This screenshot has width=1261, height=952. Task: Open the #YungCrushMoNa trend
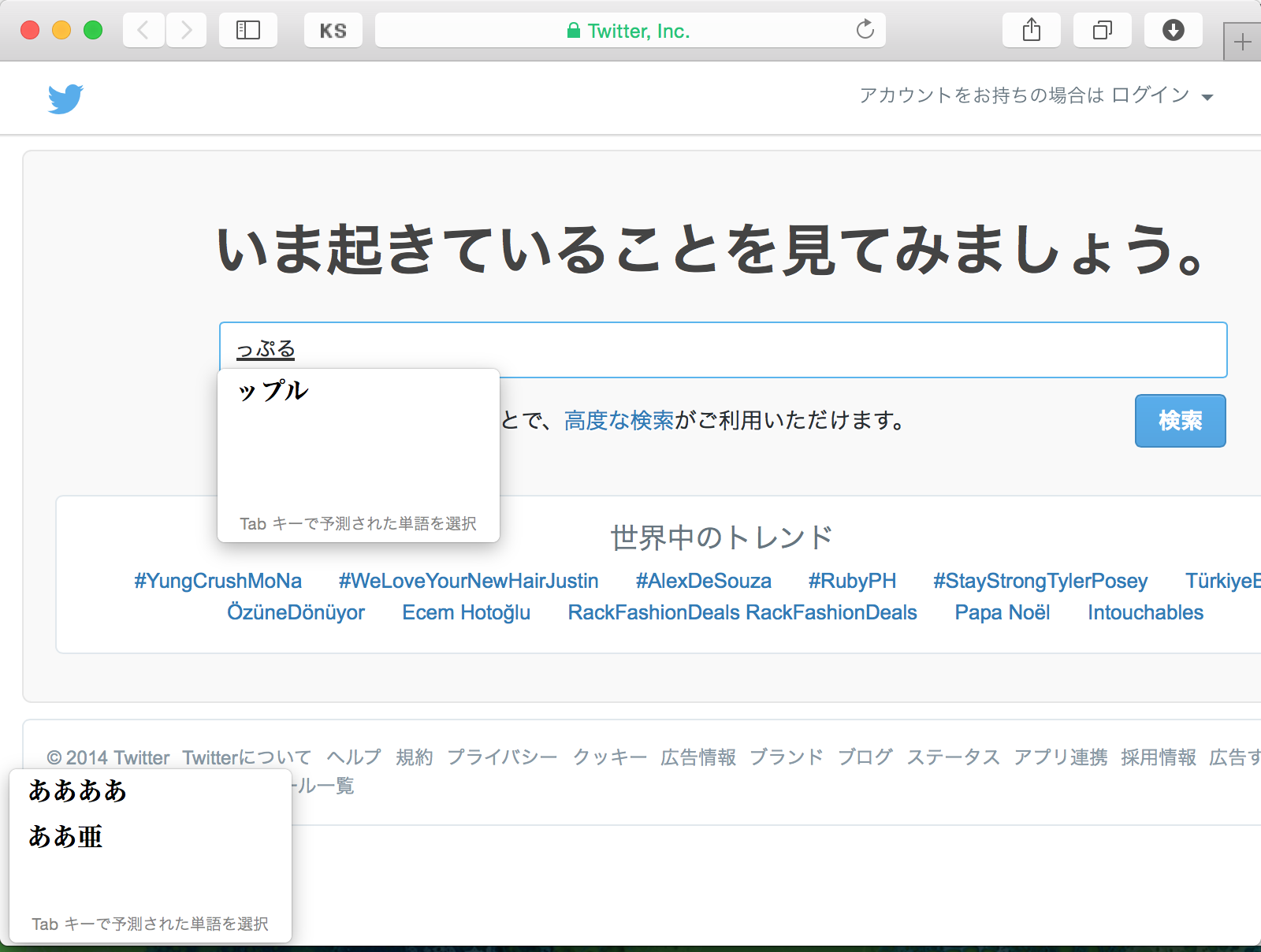[218, 581]
